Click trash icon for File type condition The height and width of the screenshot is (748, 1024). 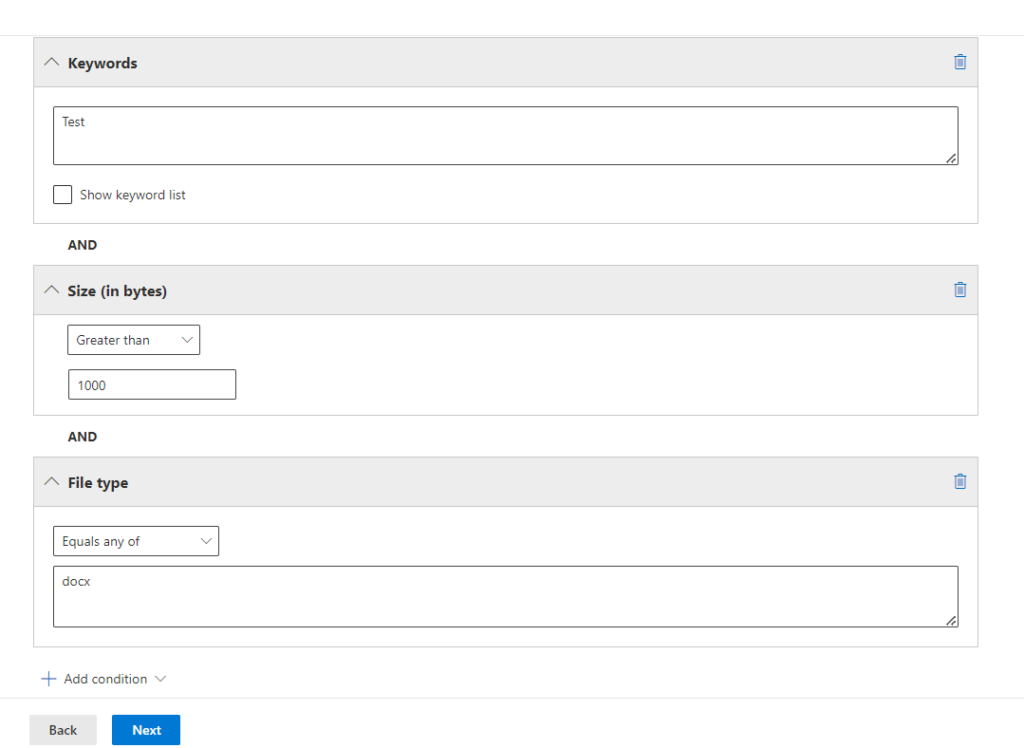pos(960,482)
